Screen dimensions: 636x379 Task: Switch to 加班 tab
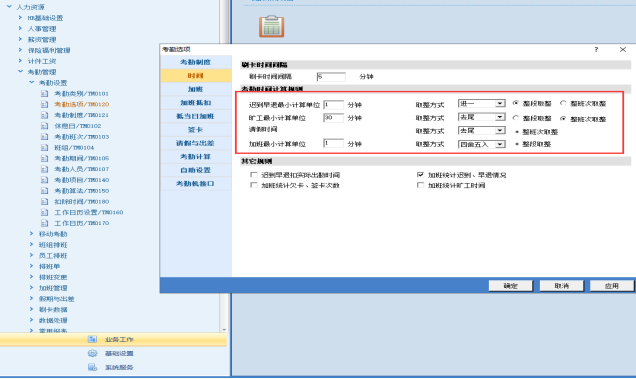pos(196,89)
